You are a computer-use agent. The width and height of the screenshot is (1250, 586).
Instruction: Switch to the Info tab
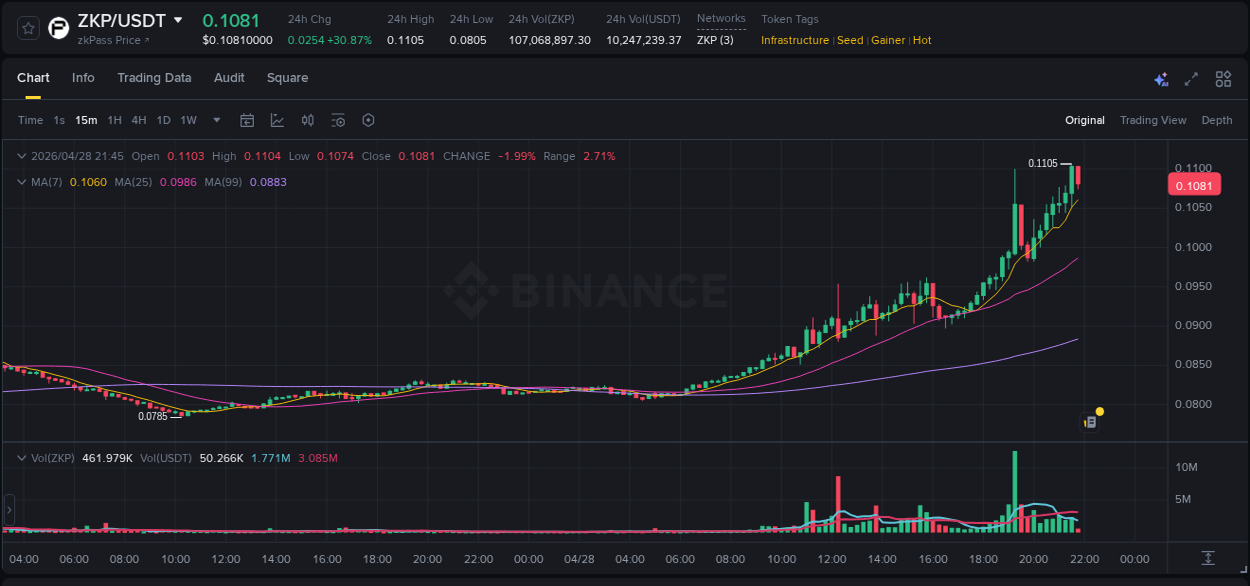coord(83,78)
